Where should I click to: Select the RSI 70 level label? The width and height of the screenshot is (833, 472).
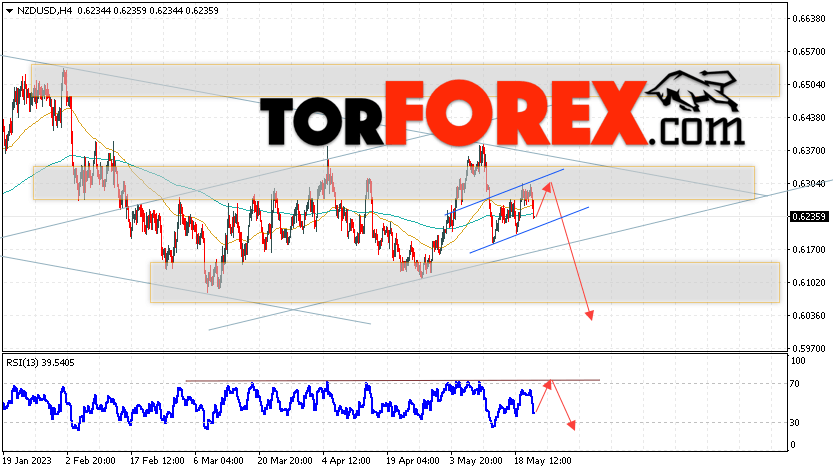pyautogui.click(x=795, y=383)
